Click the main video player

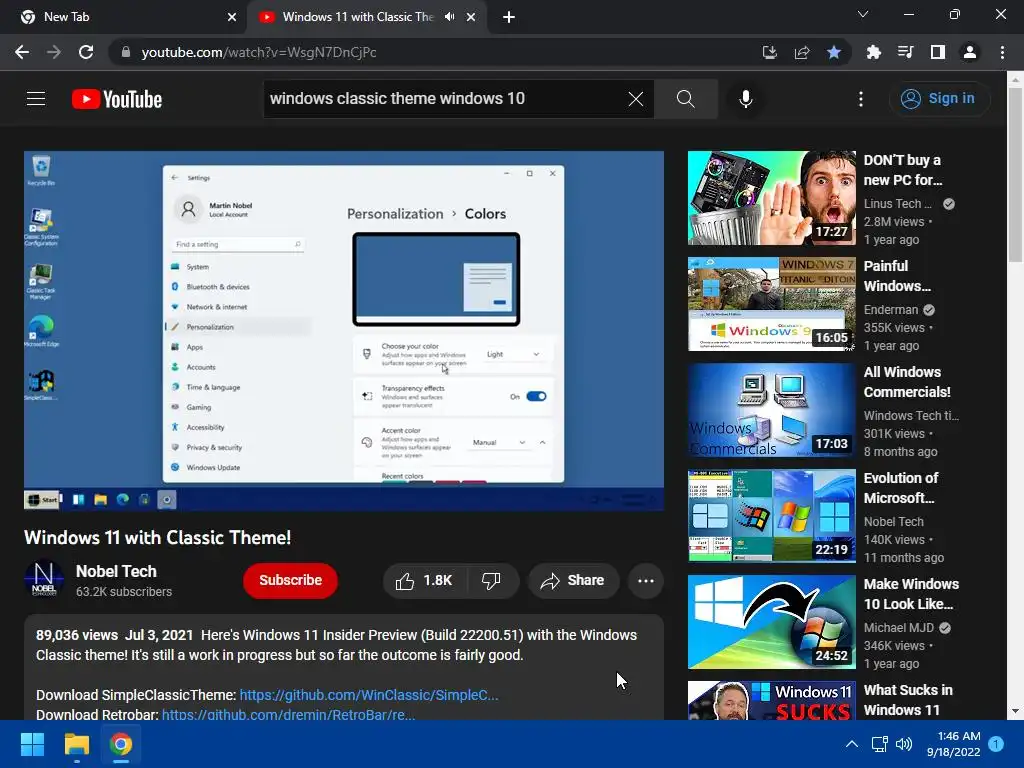[344, 330]
